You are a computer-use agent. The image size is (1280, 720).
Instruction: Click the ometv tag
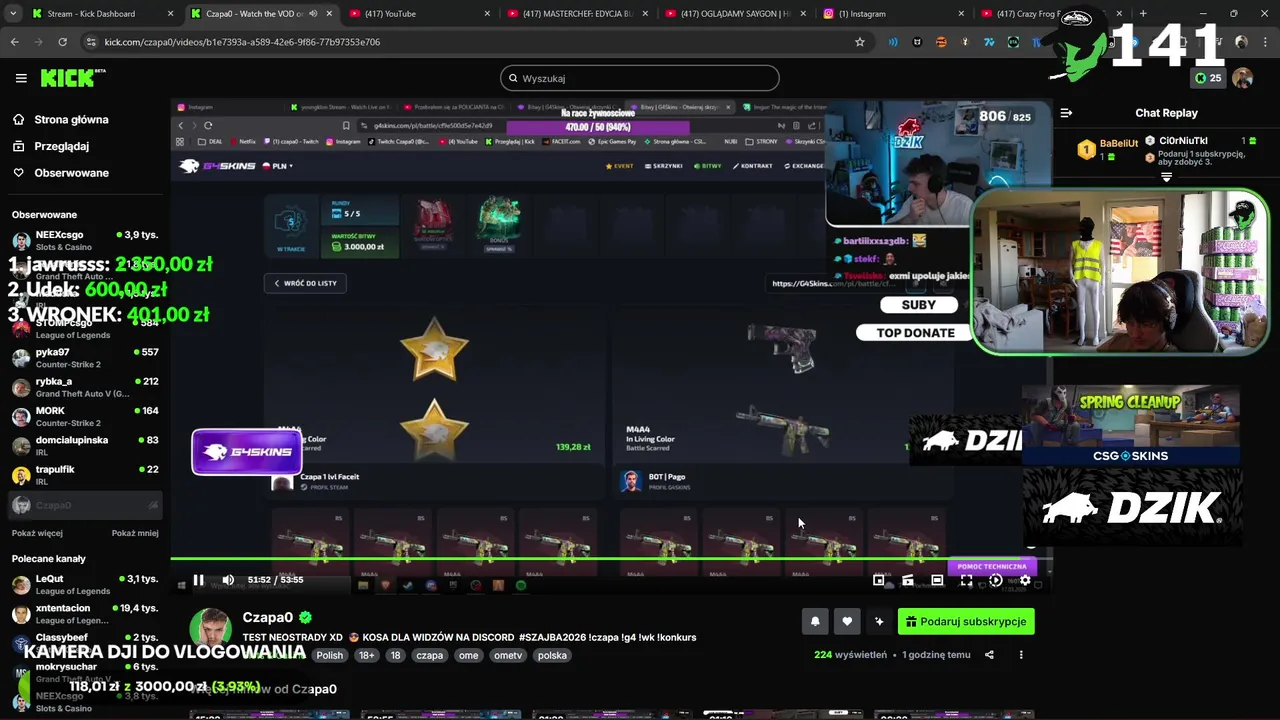pyautogui.click(x=508, y=656)
